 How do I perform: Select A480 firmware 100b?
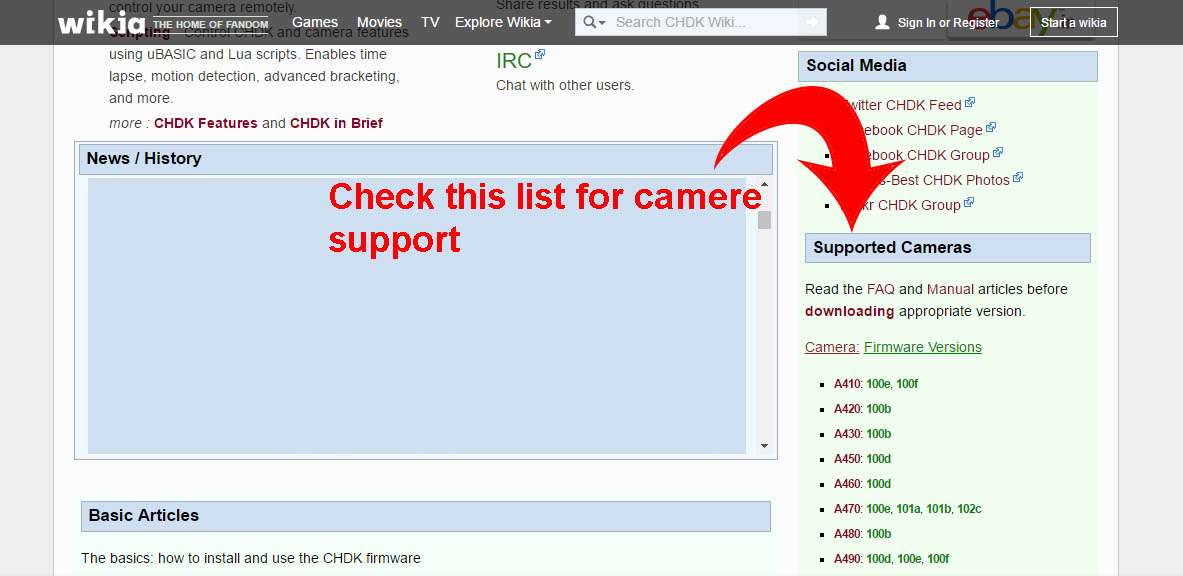[879, 534]
